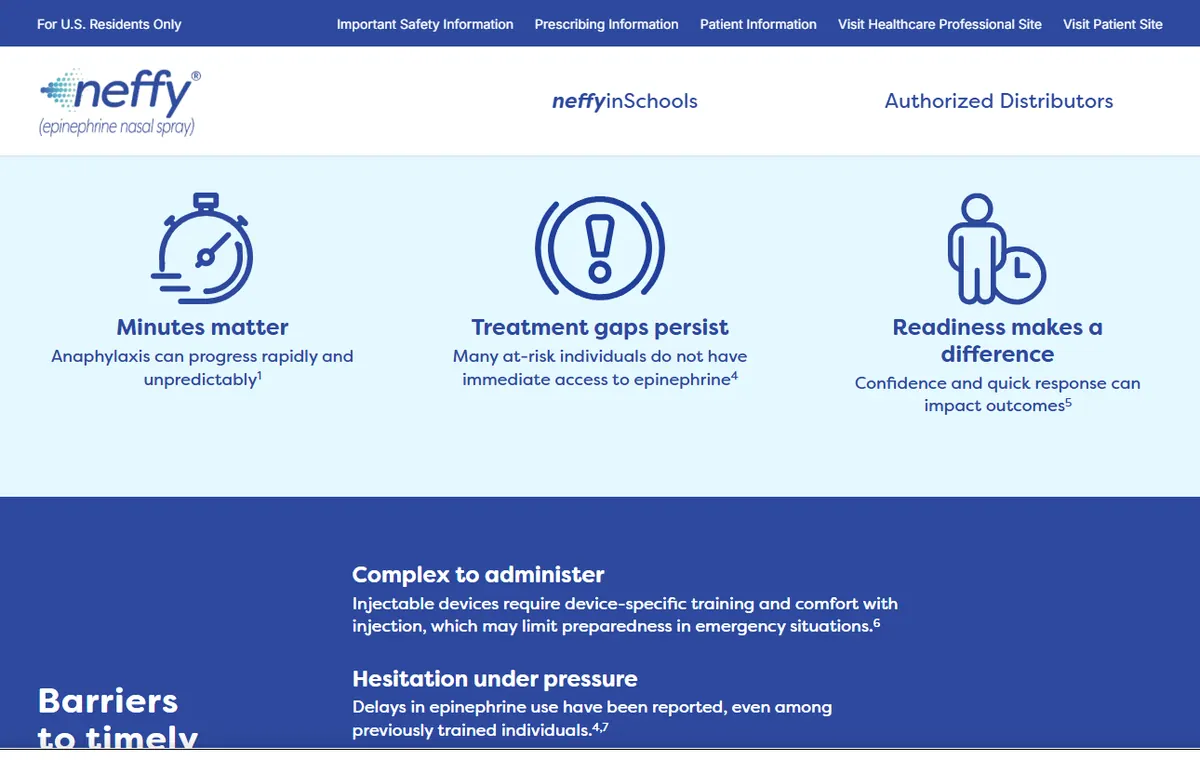Viewport: 1200px width, 760px height.
Task: Click the "Treatment gaps persist" heading
Action: [600, 327]
